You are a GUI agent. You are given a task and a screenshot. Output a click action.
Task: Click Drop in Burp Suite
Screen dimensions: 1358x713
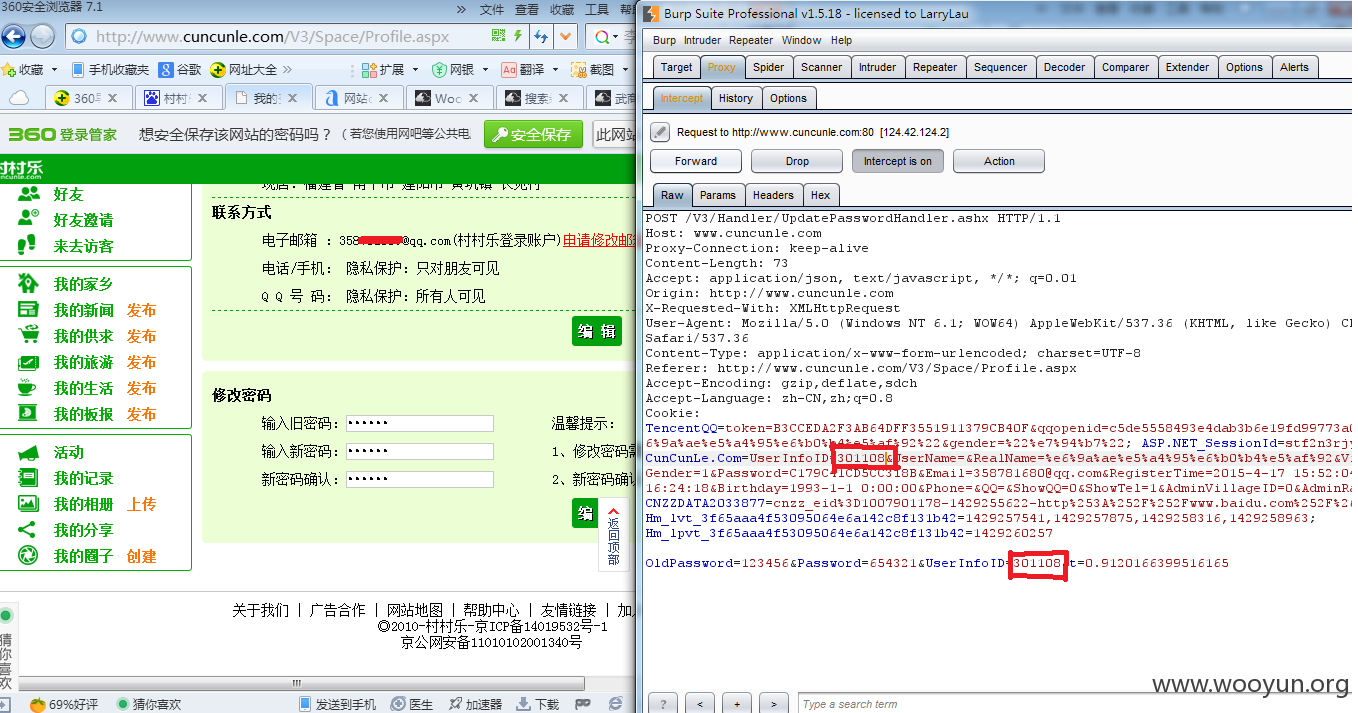pyautogui.click(x=797, y=161)
